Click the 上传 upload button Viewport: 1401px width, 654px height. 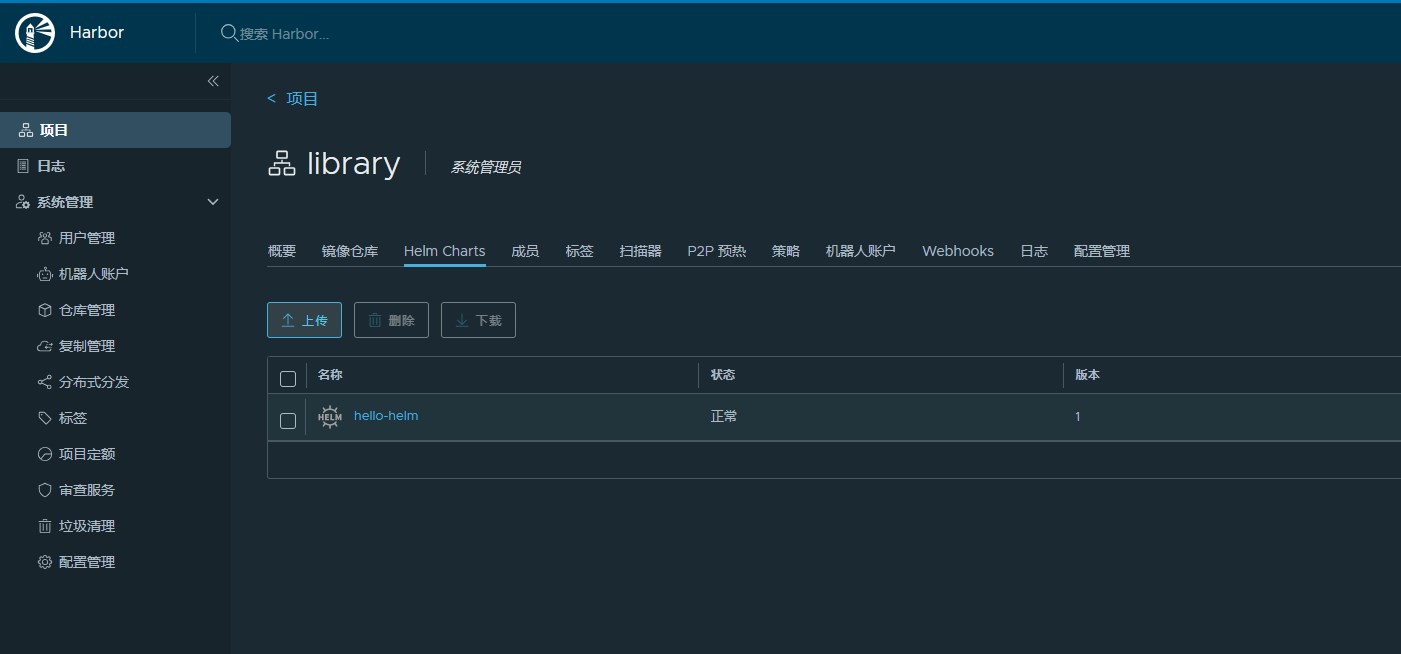coord(304,320)
